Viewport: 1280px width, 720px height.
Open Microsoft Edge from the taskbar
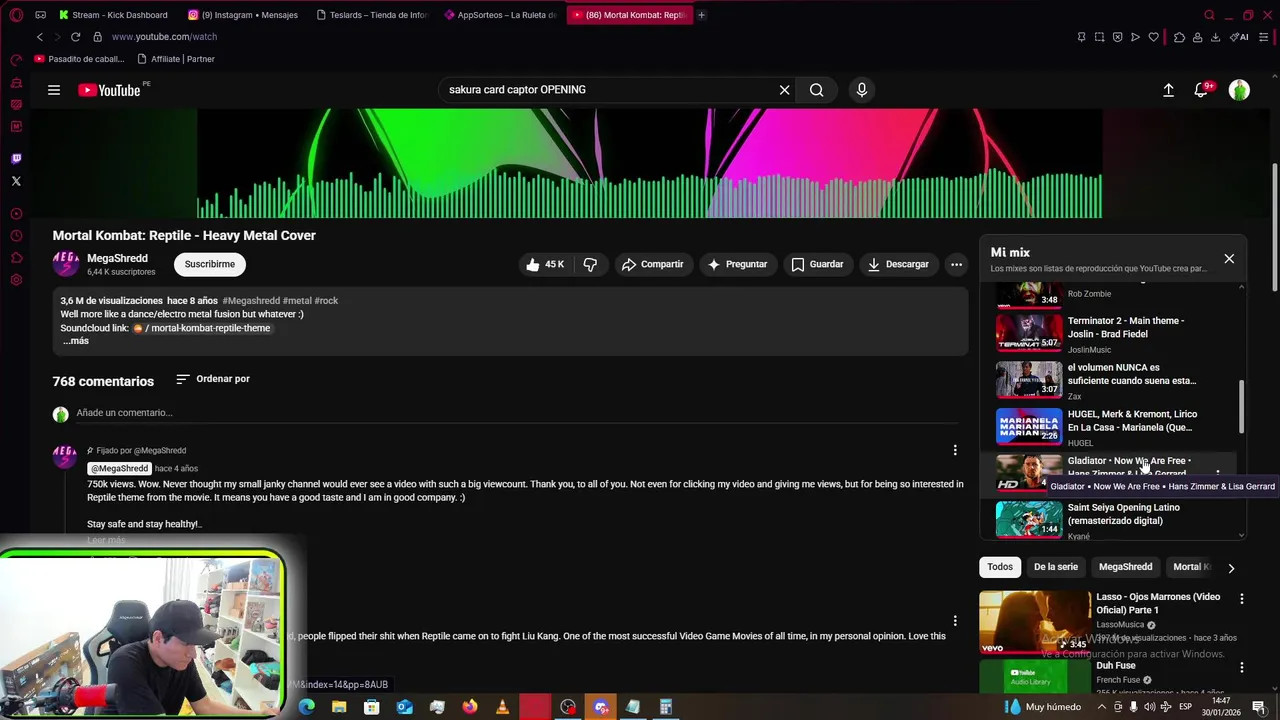[306, 707]
